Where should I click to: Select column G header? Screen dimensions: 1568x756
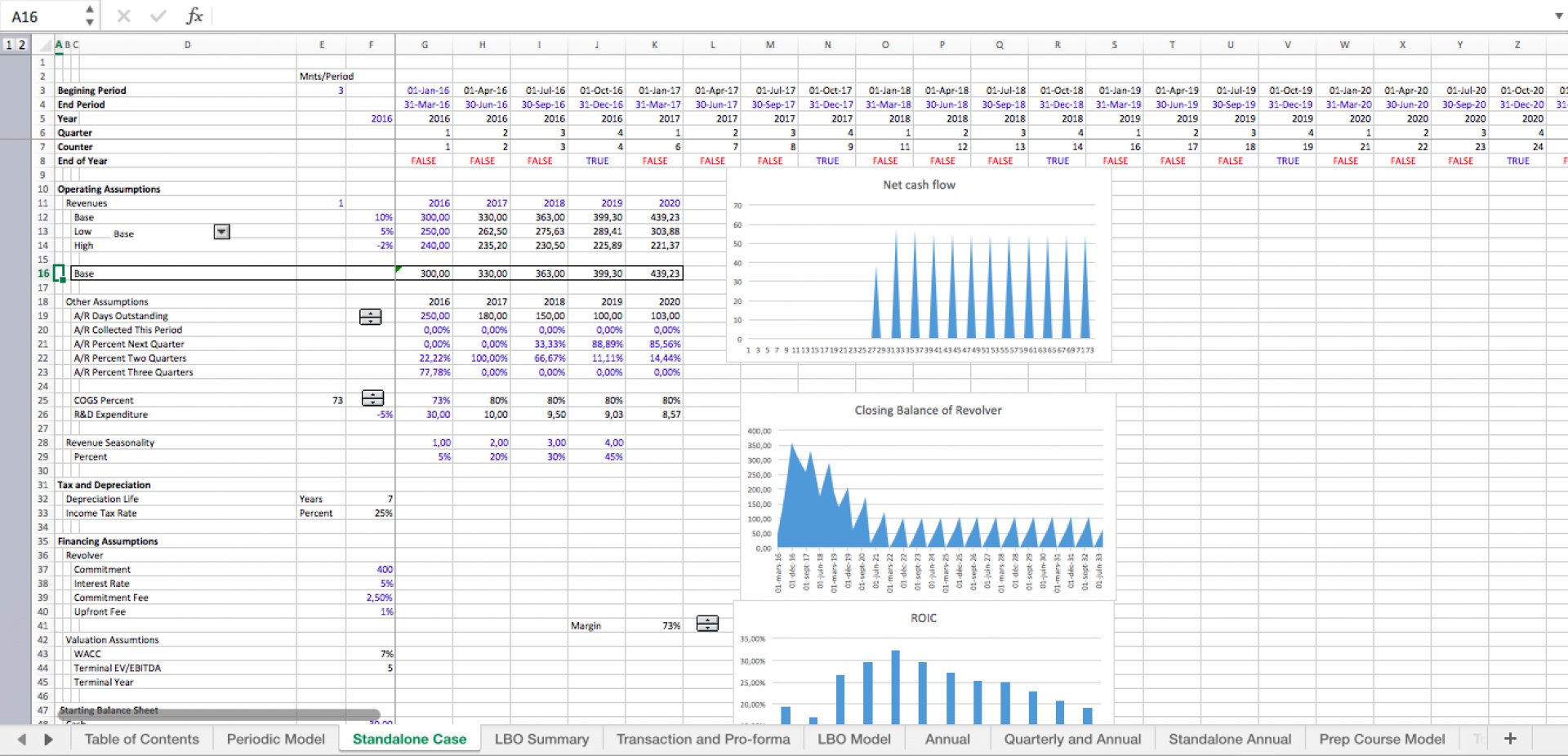point(424,45)
